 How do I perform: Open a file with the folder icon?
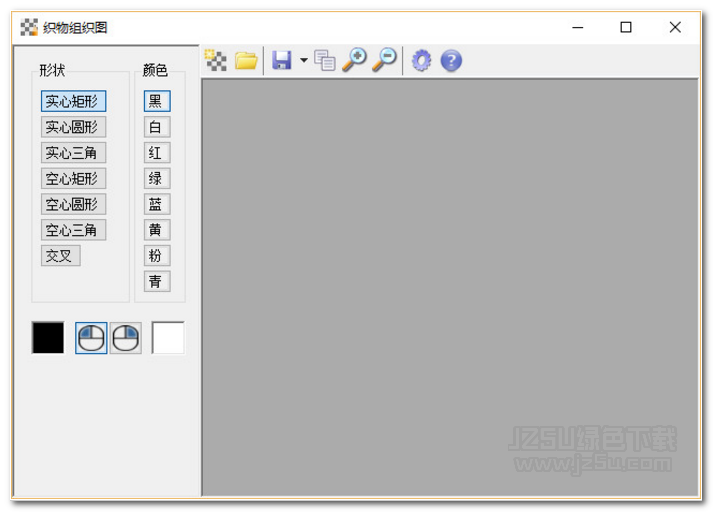click(x=246, y=60)
